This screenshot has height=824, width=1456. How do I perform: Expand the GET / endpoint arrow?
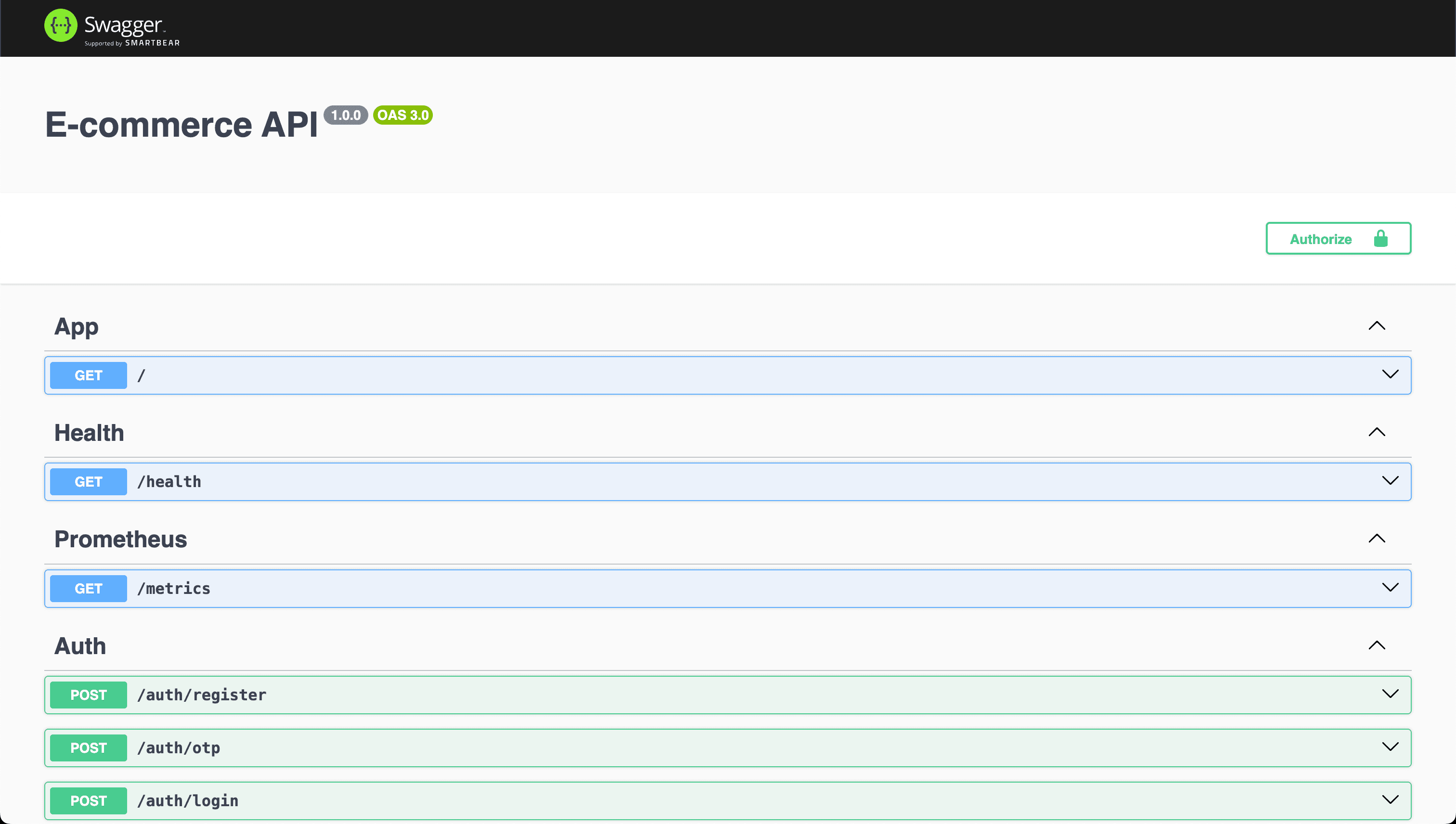(1390, 374)
